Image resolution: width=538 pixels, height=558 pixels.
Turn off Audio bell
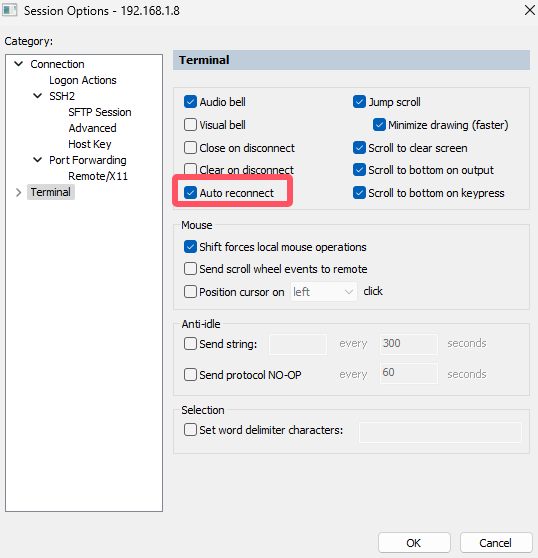click(x=190, y=102)
